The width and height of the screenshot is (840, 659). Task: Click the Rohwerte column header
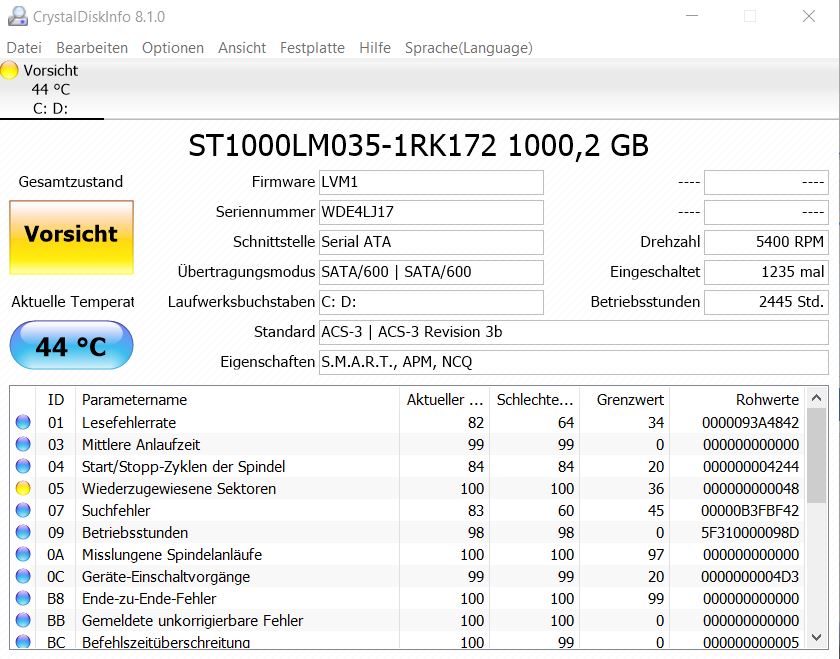[x=767, y=399]
